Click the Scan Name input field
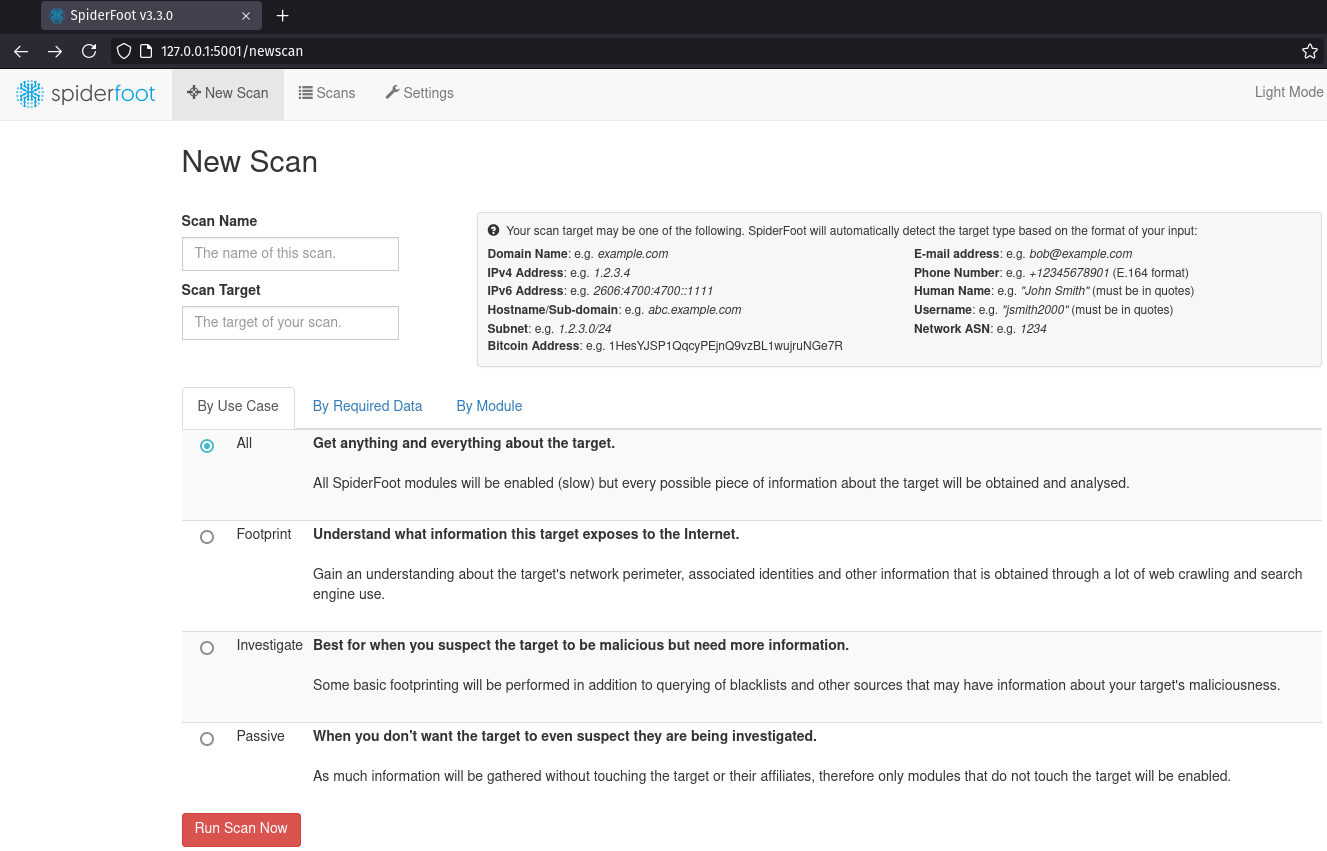Image resolution: width=1327 pixels, height=851 pixels. tap(290, 253)
